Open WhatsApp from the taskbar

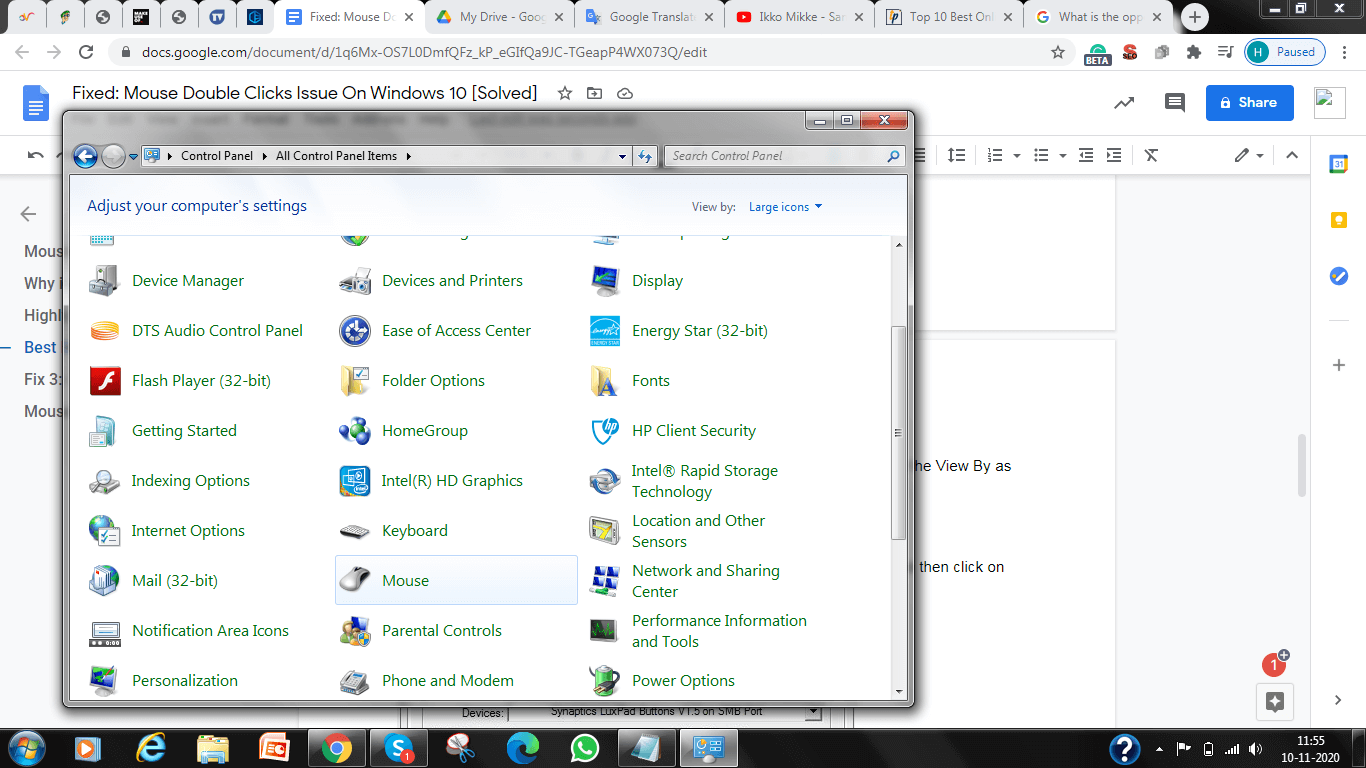[x=585, y=748]
